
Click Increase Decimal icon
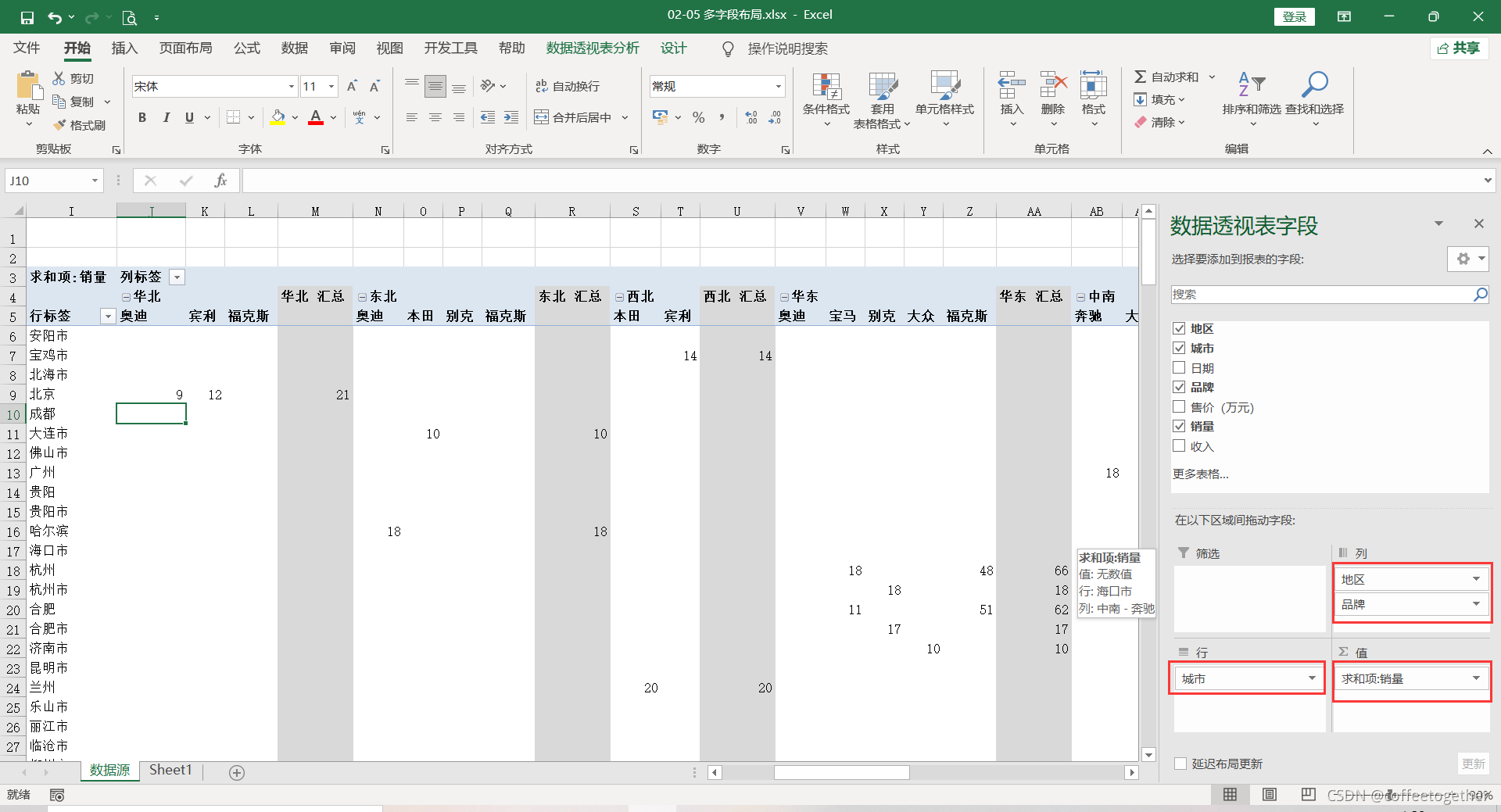751,117
